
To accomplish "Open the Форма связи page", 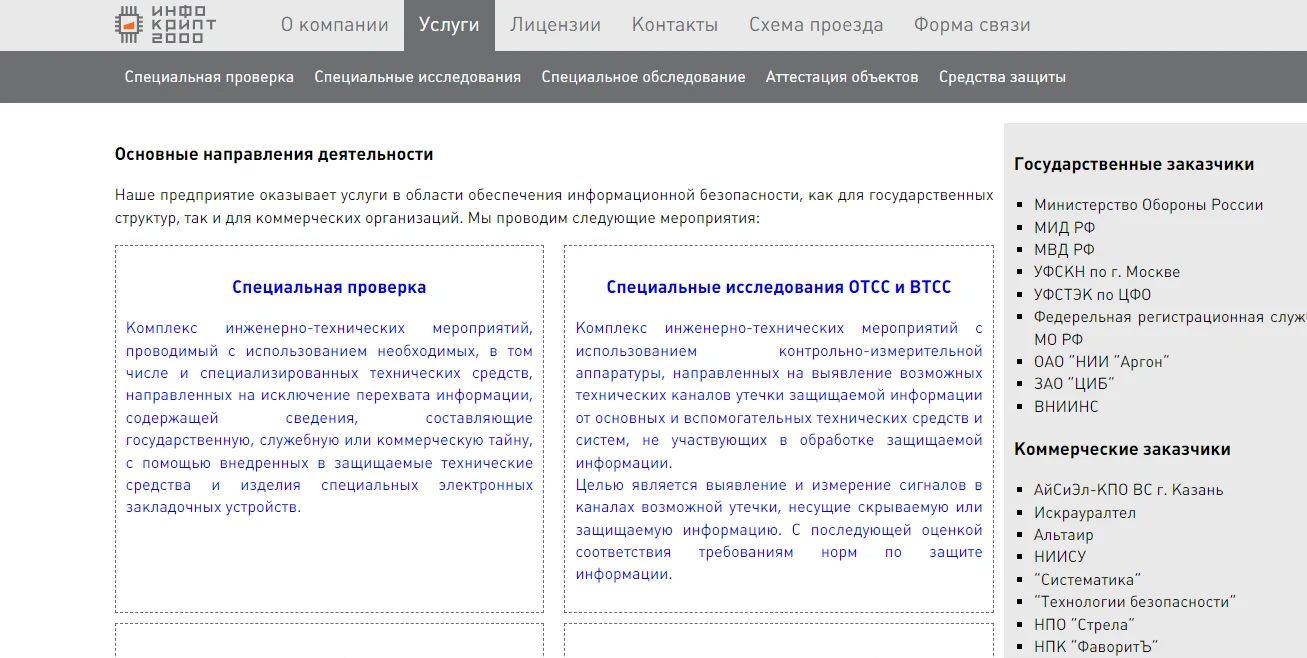I will pyautogui.click(x=972, y=25).
